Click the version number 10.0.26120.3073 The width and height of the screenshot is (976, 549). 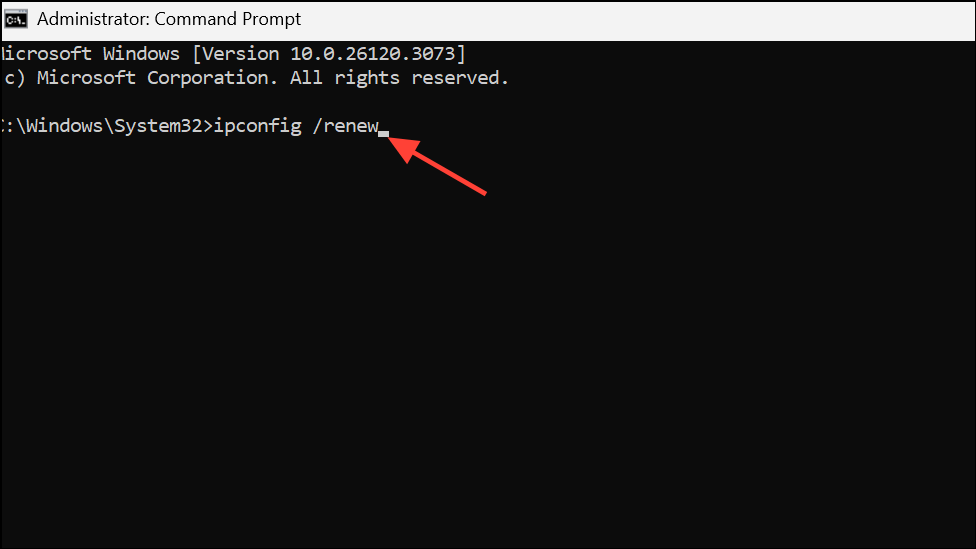point(373,54)
